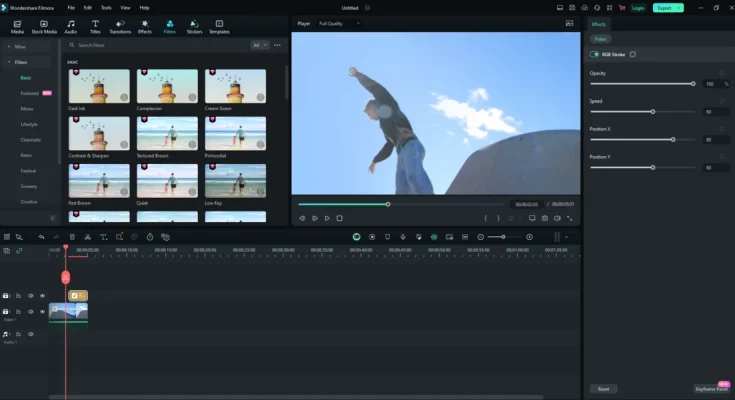Screen dimensions: 735x400
Task: Hide the Video 1 track with the eye icon
Action: coord(42,312)
